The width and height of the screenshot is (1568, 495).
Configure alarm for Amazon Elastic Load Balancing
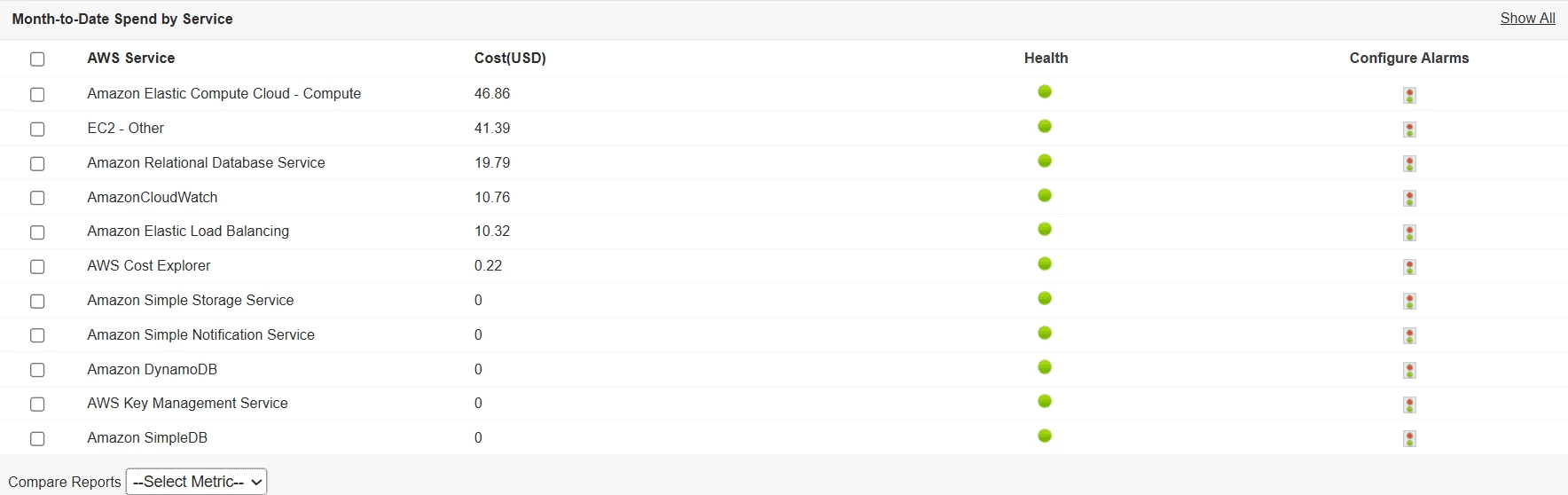point(1409,233)
